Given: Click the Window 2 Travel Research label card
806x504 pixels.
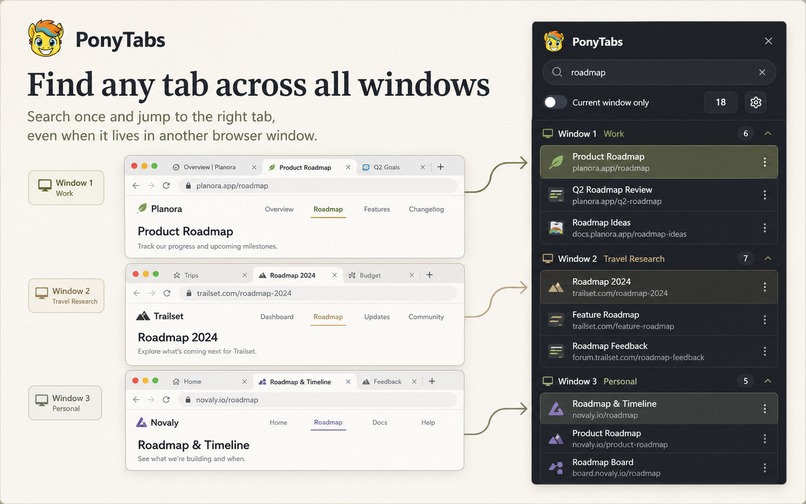Looking at the screenshot, I should (66, 296).
